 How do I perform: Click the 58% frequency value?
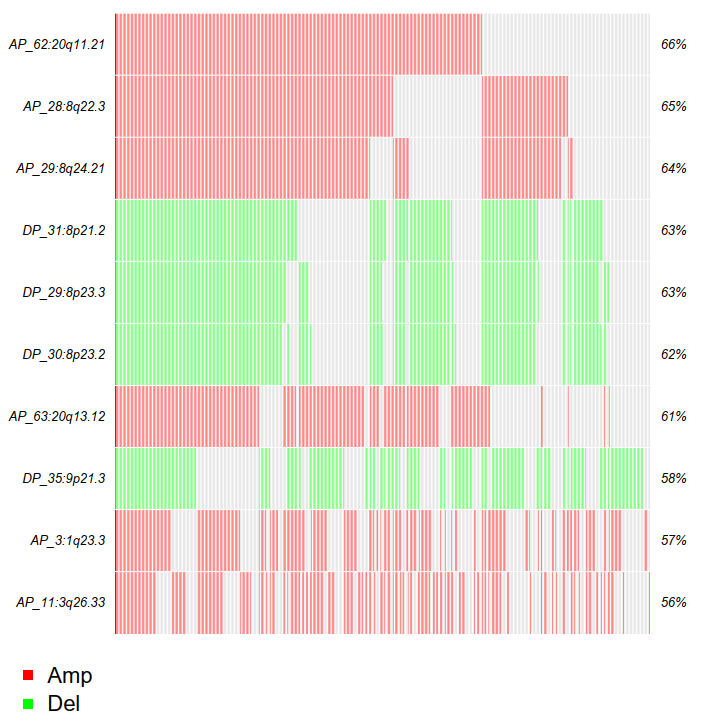tap(674, 478)
